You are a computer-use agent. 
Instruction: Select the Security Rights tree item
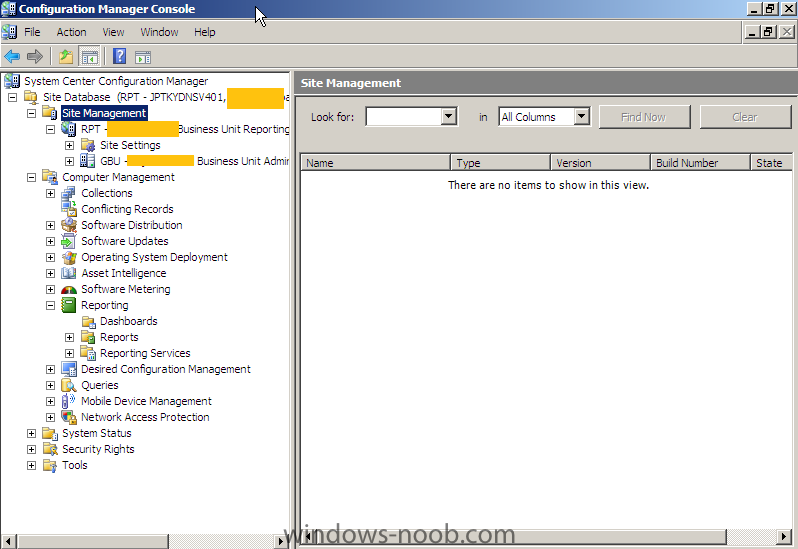pos(98,449)
